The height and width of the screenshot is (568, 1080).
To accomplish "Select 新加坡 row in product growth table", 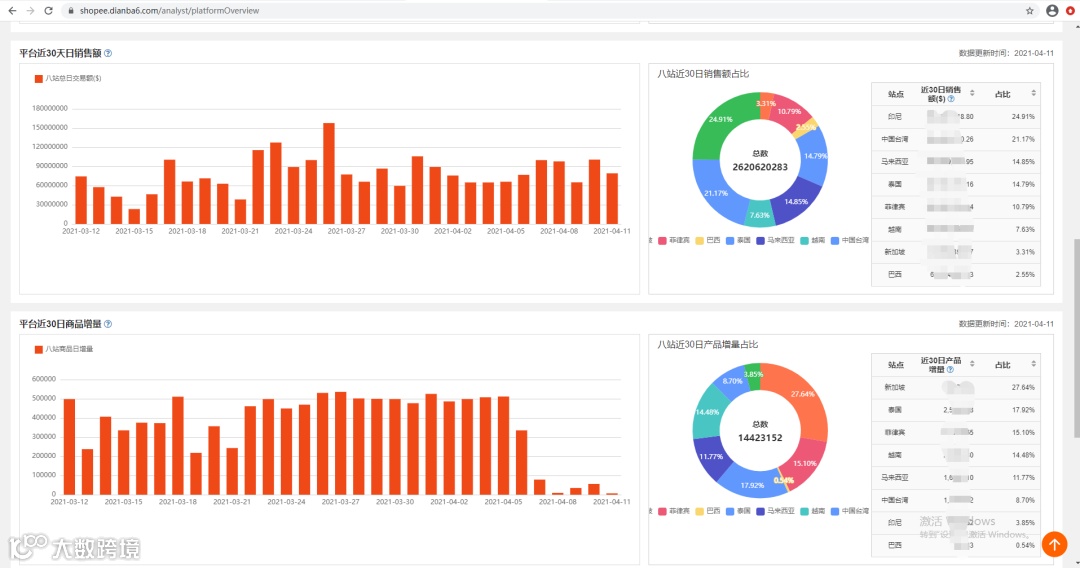I will (956, 387).
